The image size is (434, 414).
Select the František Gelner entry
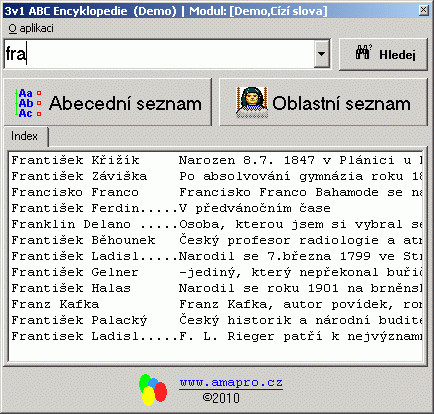coord(216,272)
